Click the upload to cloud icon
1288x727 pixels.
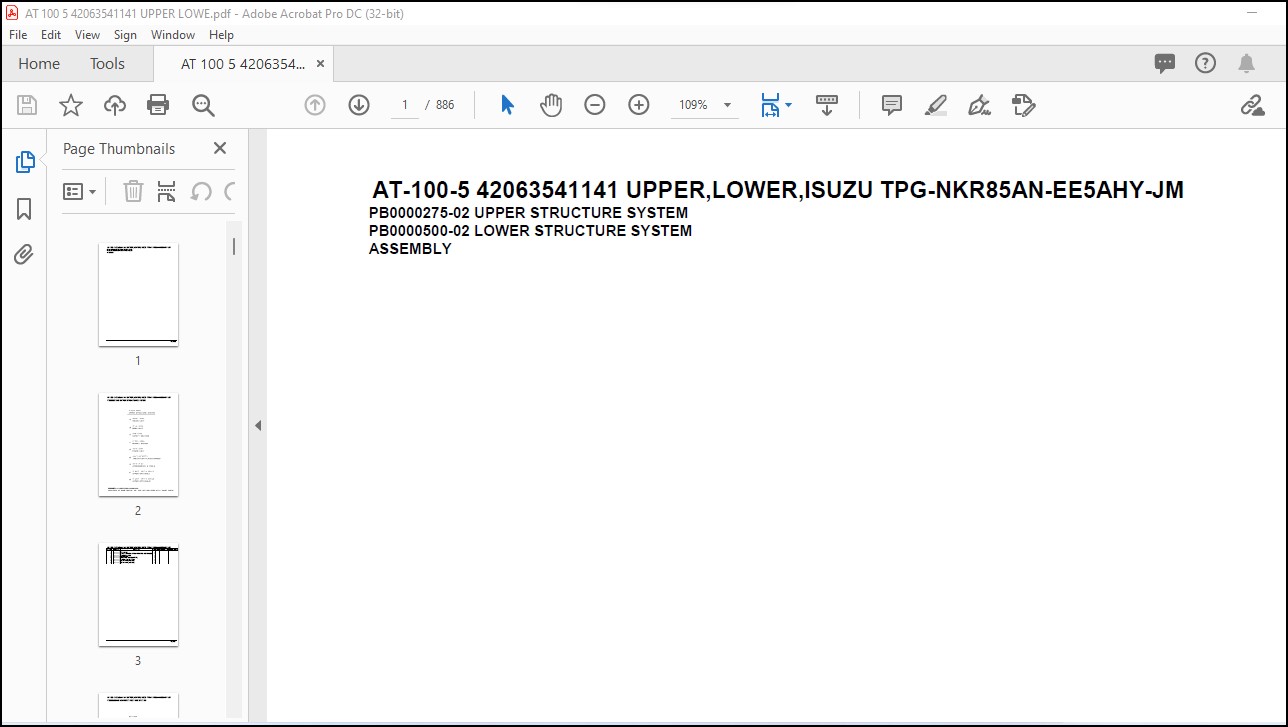pyautogui.click(x=115, y=105)
